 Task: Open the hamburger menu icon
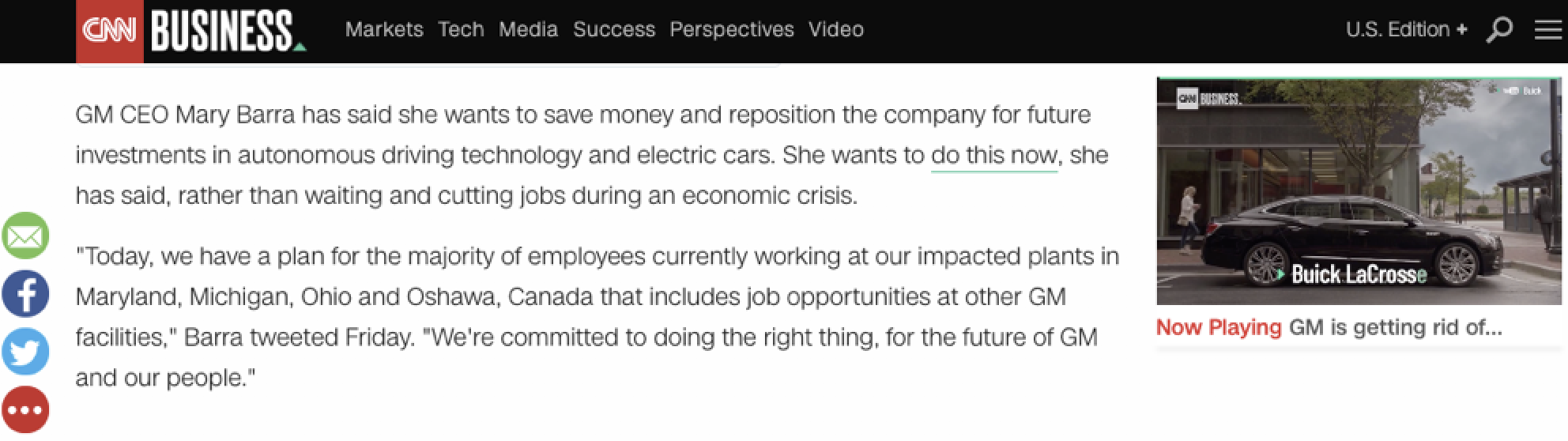tap(1547, 30)
